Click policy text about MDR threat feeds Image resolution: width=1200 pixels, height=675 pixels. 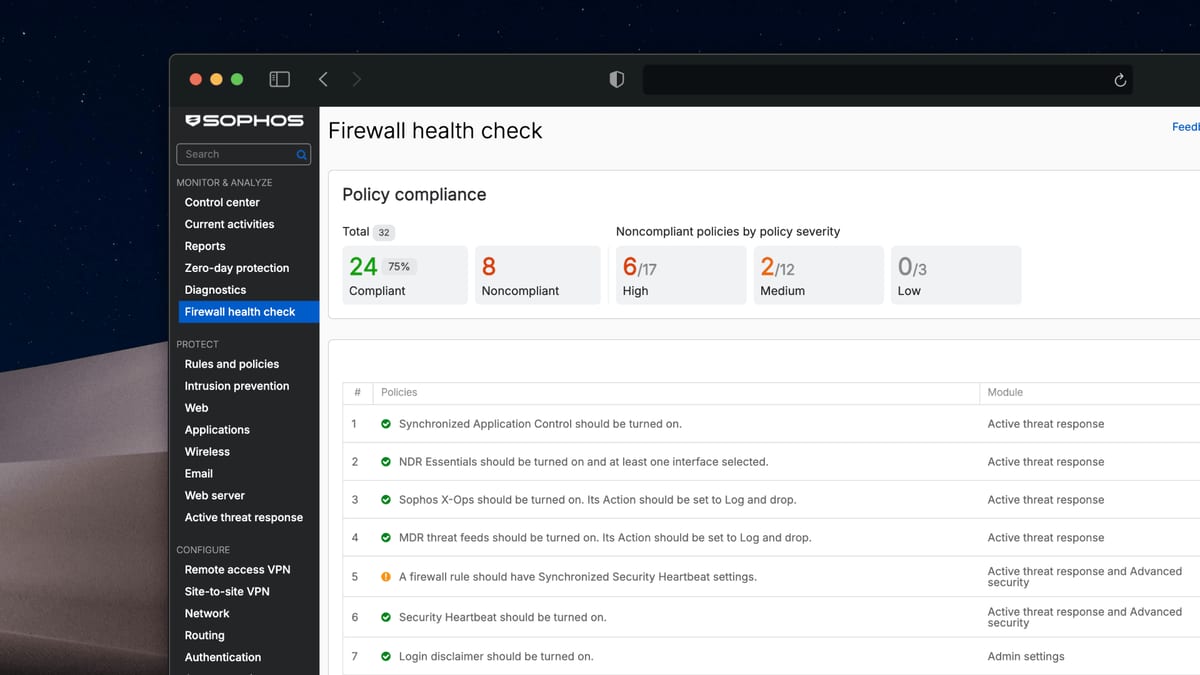[605, 538]
